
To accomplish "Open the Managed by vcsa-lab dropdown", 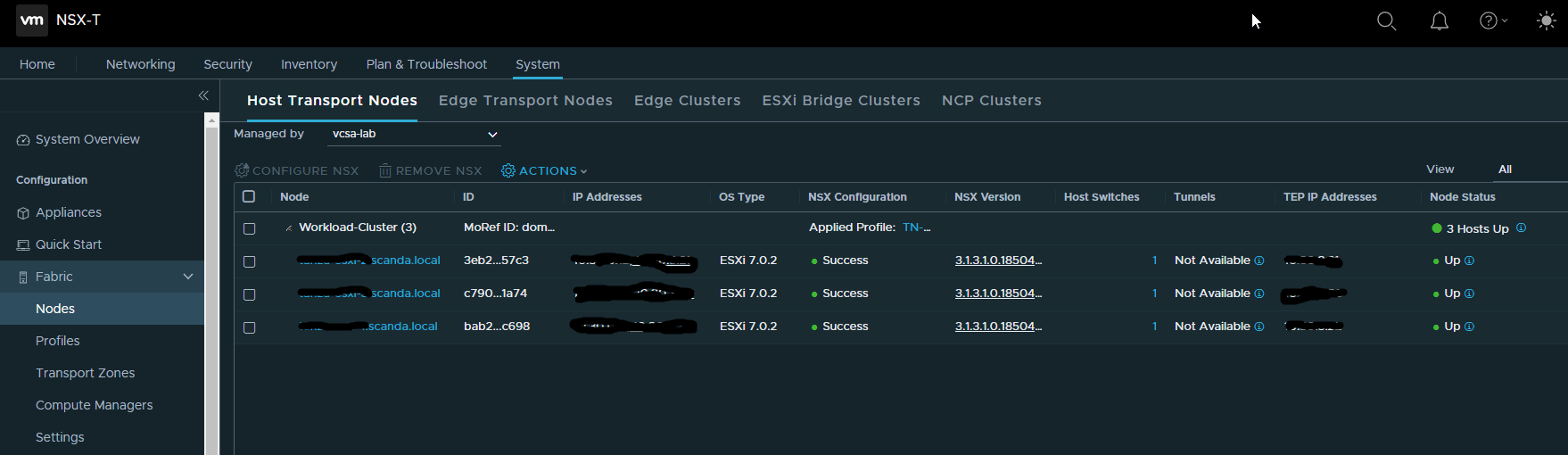I will (x=414, y=134).
